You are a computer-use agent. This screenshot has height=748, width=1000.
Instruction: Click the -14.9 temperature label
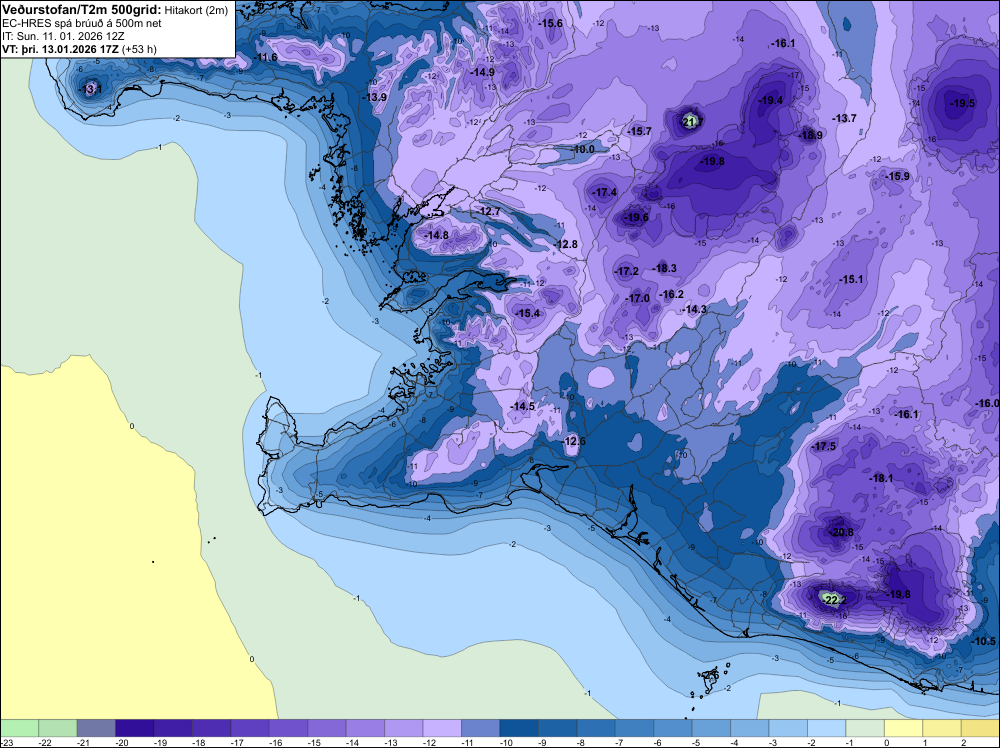click(x=483, y=73)
